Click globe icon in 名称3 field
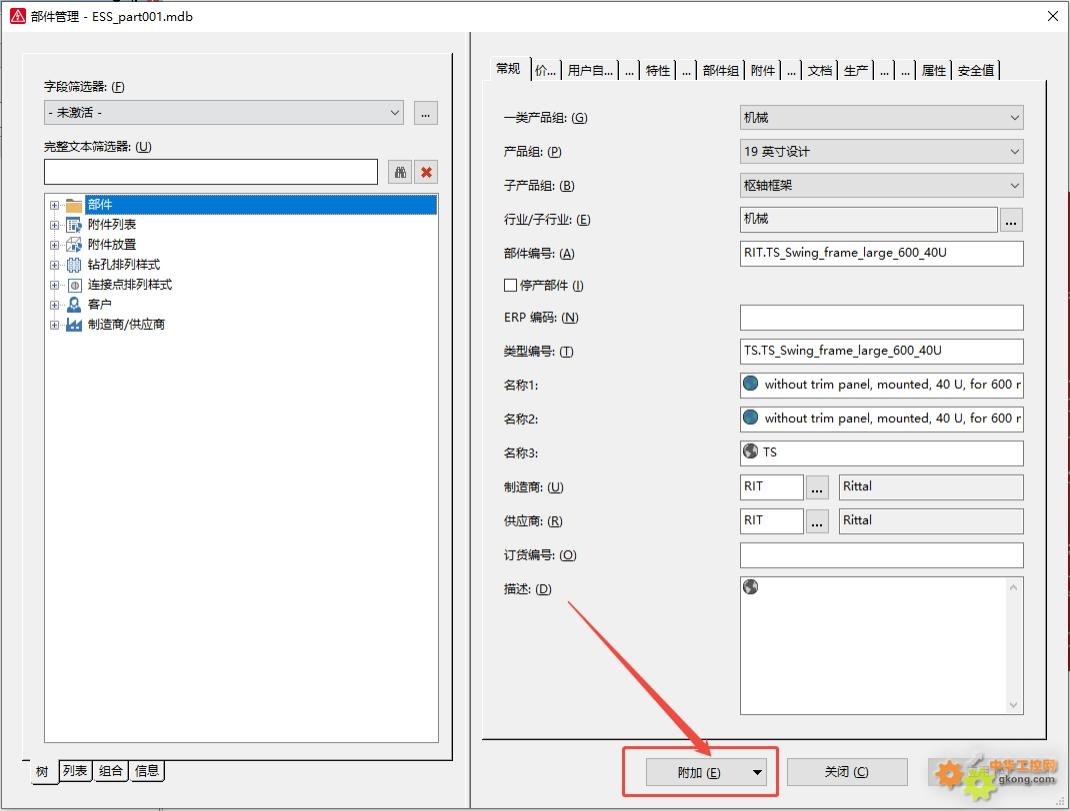This screenshot has width=1070, height=811. (x=751, y=451)
